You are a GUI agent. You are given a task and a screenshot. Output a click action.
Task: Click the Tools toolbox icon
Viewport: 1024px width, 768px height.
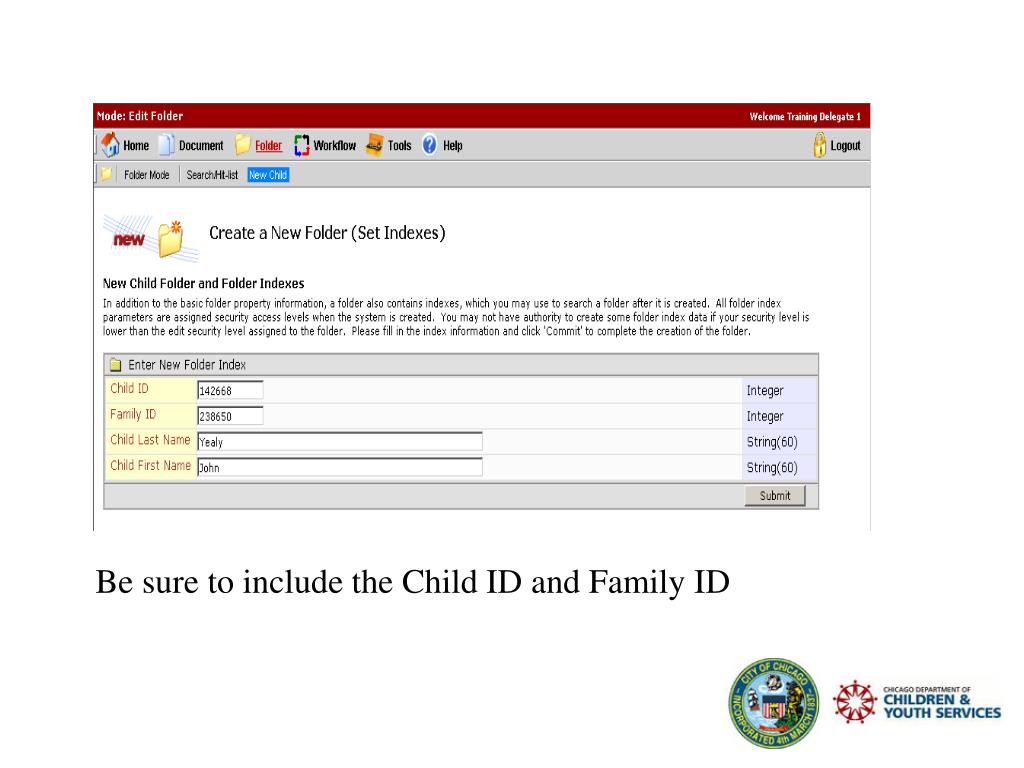(374, 145)
